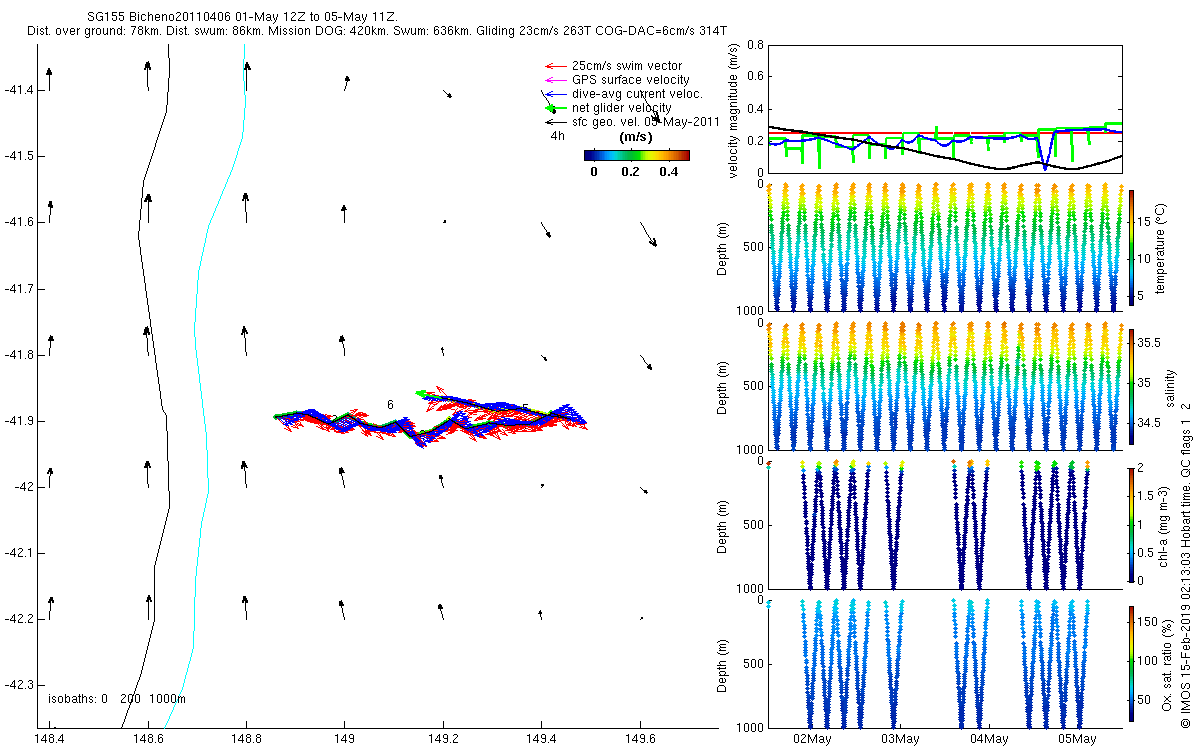Click the track label number 6 on the map
This screenshot has width=1200, height=750.
click(391, 404)
